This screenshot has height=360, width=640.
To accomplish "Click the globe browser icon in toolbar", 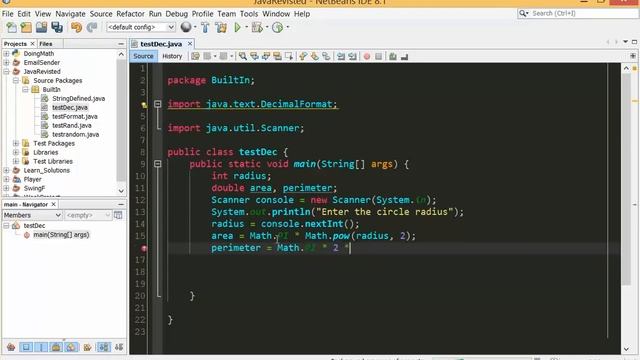I will [x=186, y=27].
